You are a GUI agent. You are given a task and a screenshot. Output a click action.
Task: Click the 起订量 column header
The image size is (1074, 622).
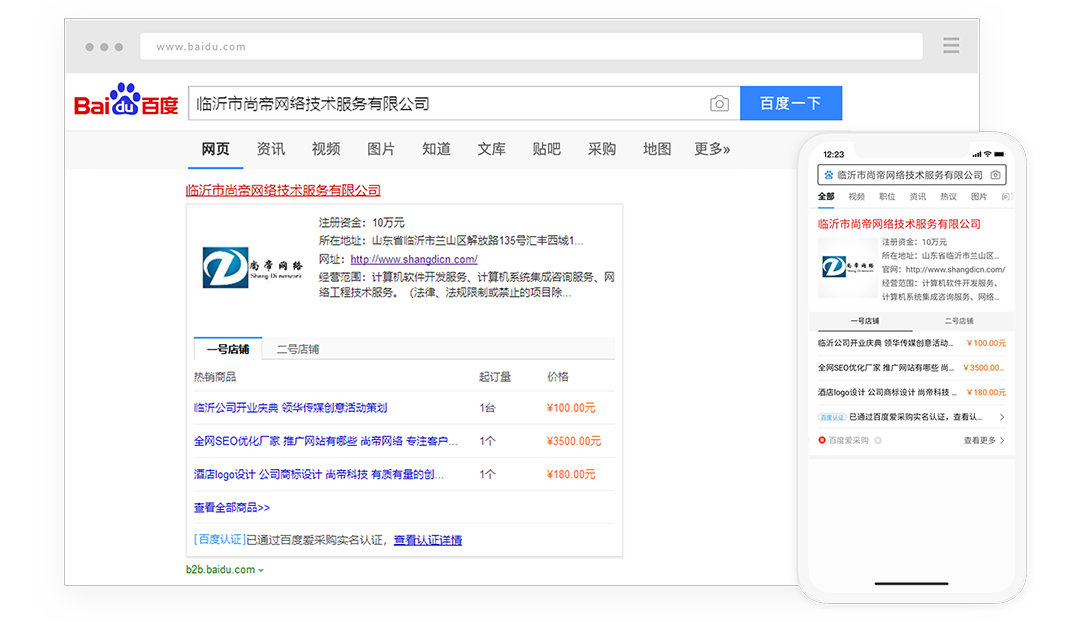(x=495, y=377)
